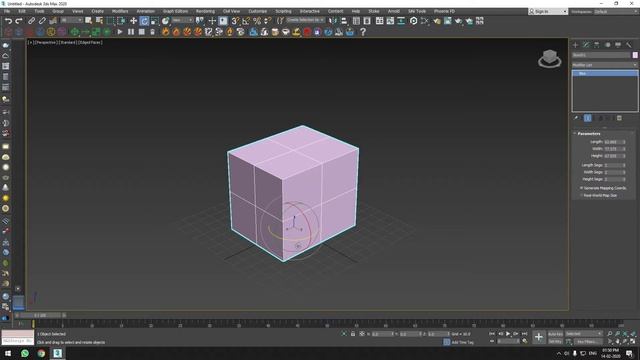Click the viewport plus label menu
Viewport: 640px width, 360px height.
tap(30, 42)
